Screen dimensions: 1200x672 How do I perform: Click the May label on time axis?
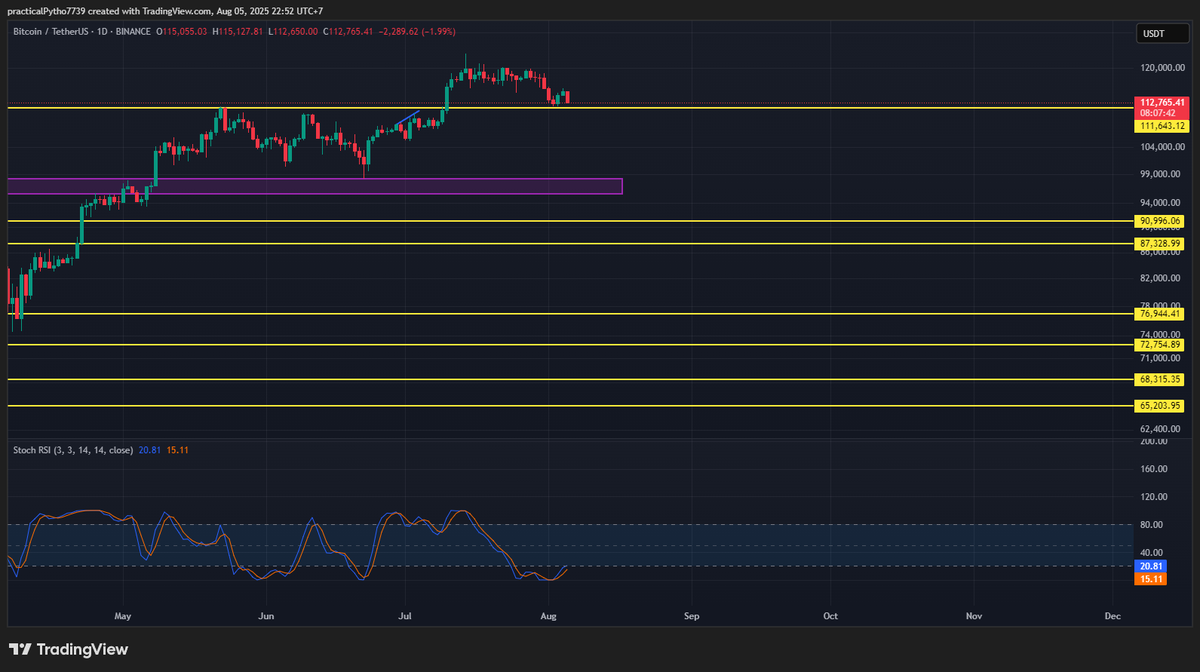123,617
